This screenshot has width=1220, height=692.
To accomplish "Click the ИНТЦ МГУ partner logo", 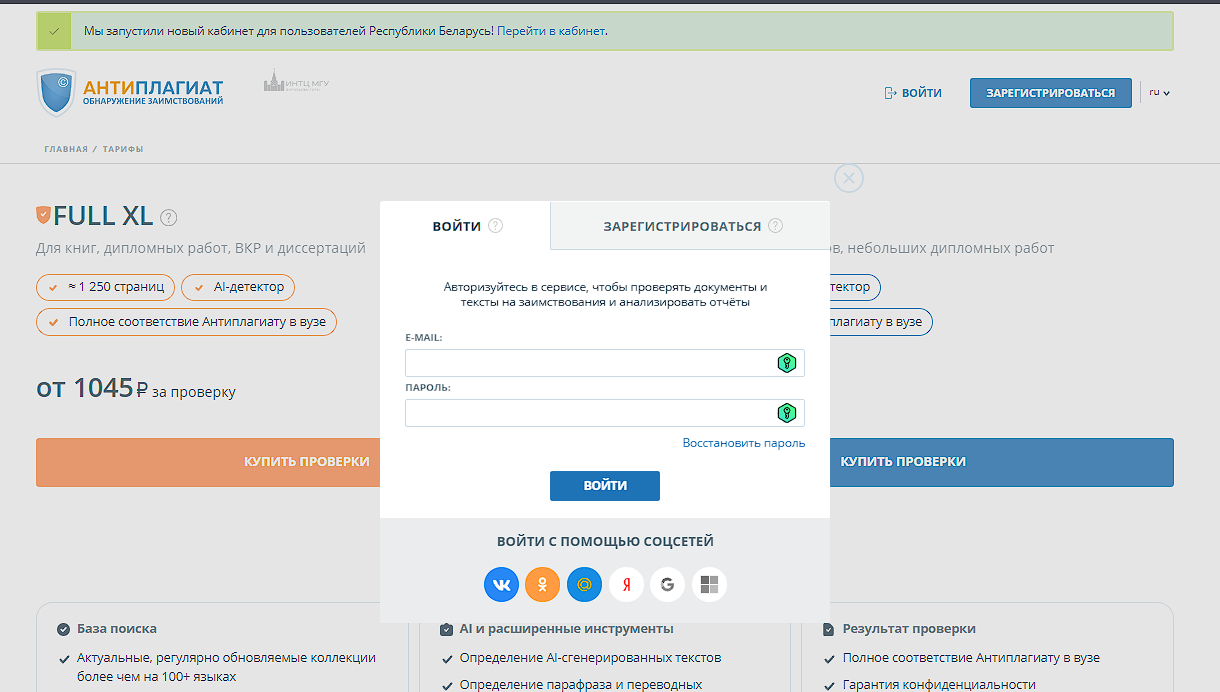I will (296, 82).
